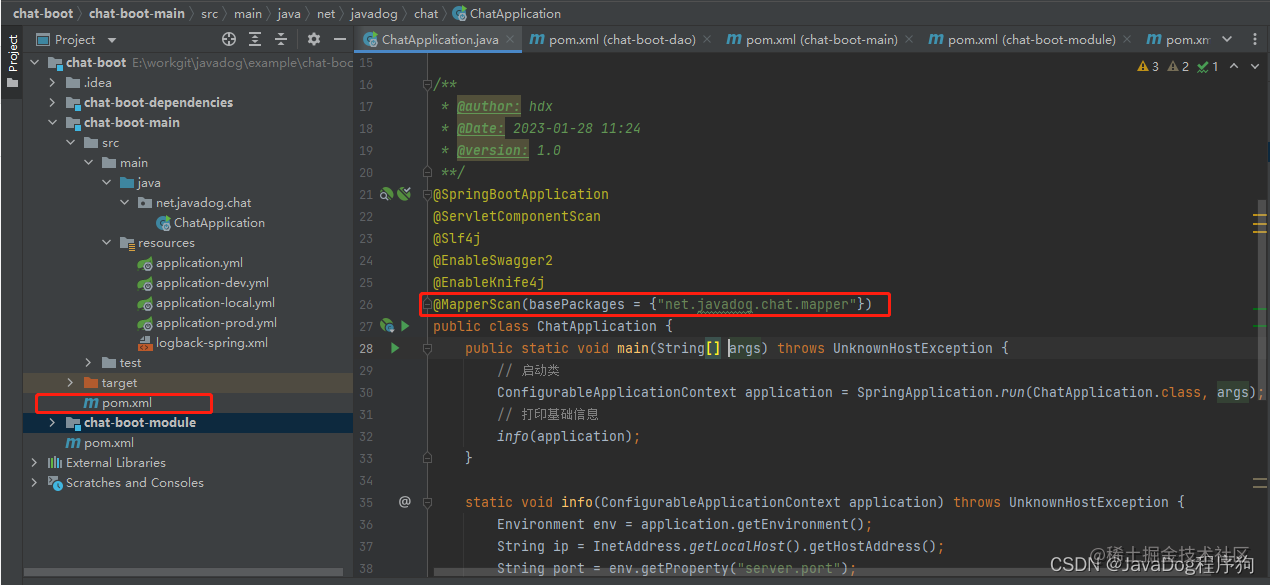Open the Project view dropdown
The image size is (1270, 585).
tap(112, 40)
